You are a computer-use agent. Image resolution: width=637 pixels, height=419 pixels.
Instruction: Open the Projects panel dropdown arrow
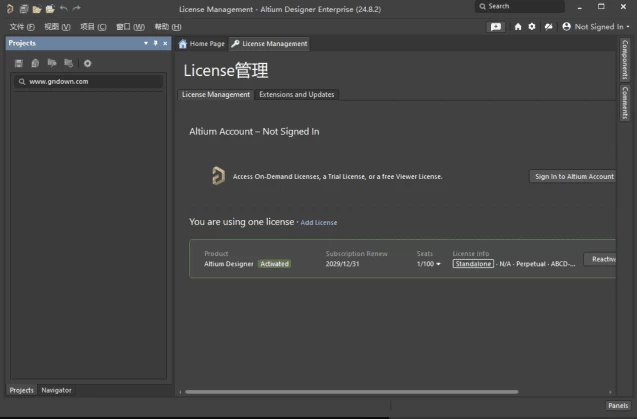pos(145,44)
